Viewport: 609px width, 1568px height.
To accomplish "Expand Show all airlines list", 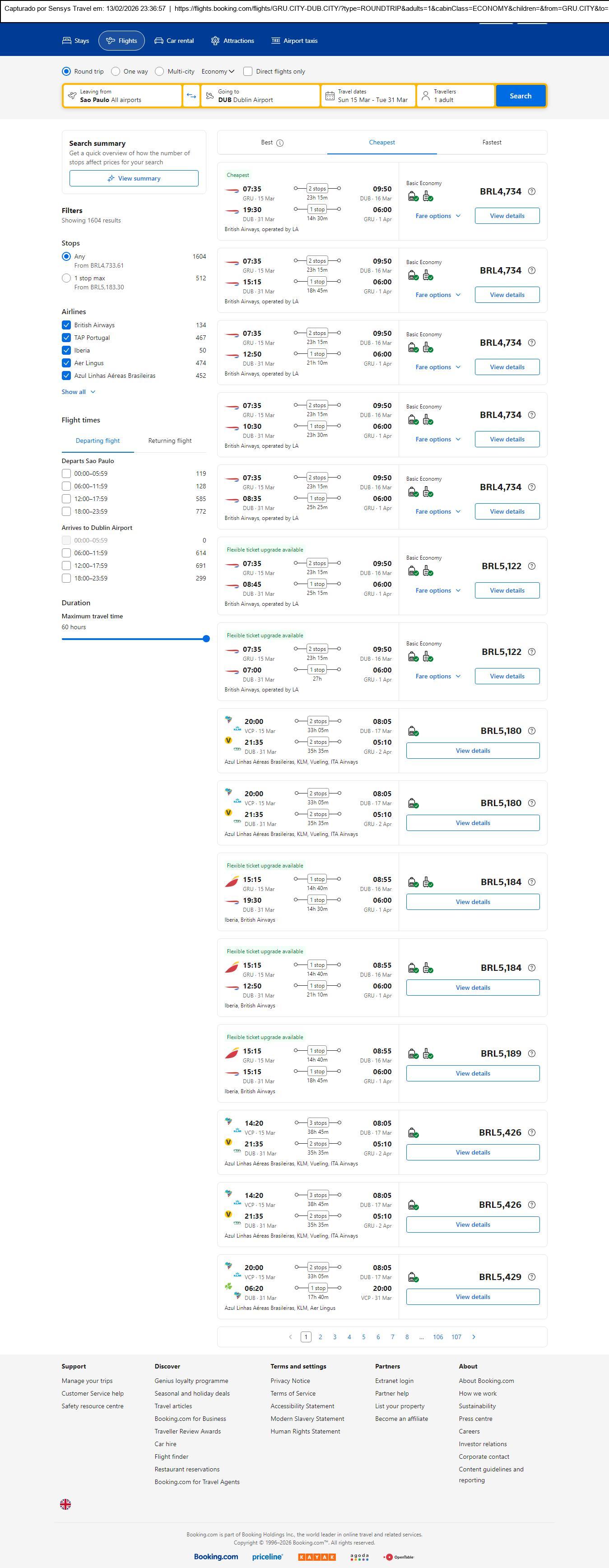I will (x=79, y=392).
